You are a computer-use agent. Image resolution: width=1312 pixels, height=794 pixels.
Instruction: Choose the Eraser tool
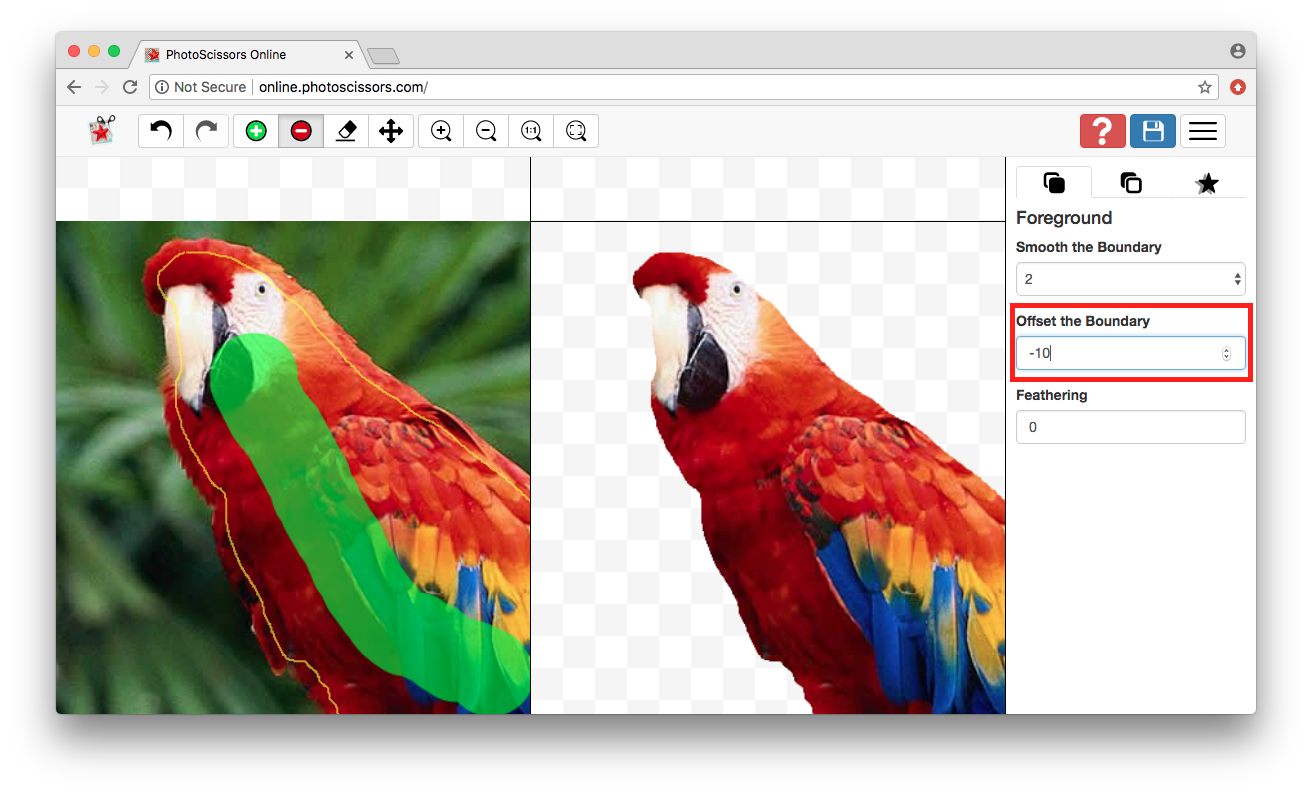click(x=346, y=131)
